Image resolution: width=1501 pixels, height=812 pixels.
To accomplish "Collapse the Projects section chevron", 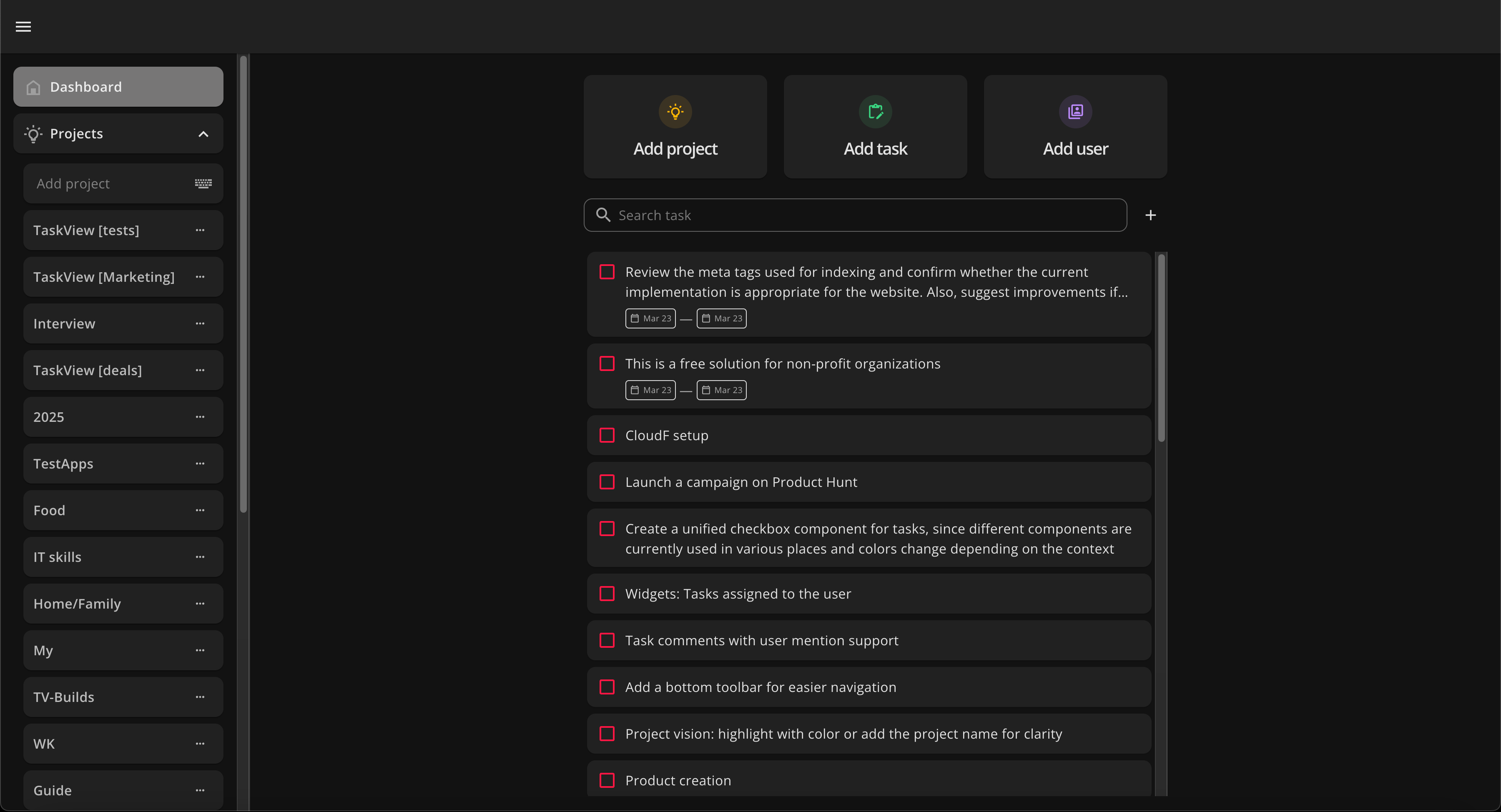I will point(203,134).
